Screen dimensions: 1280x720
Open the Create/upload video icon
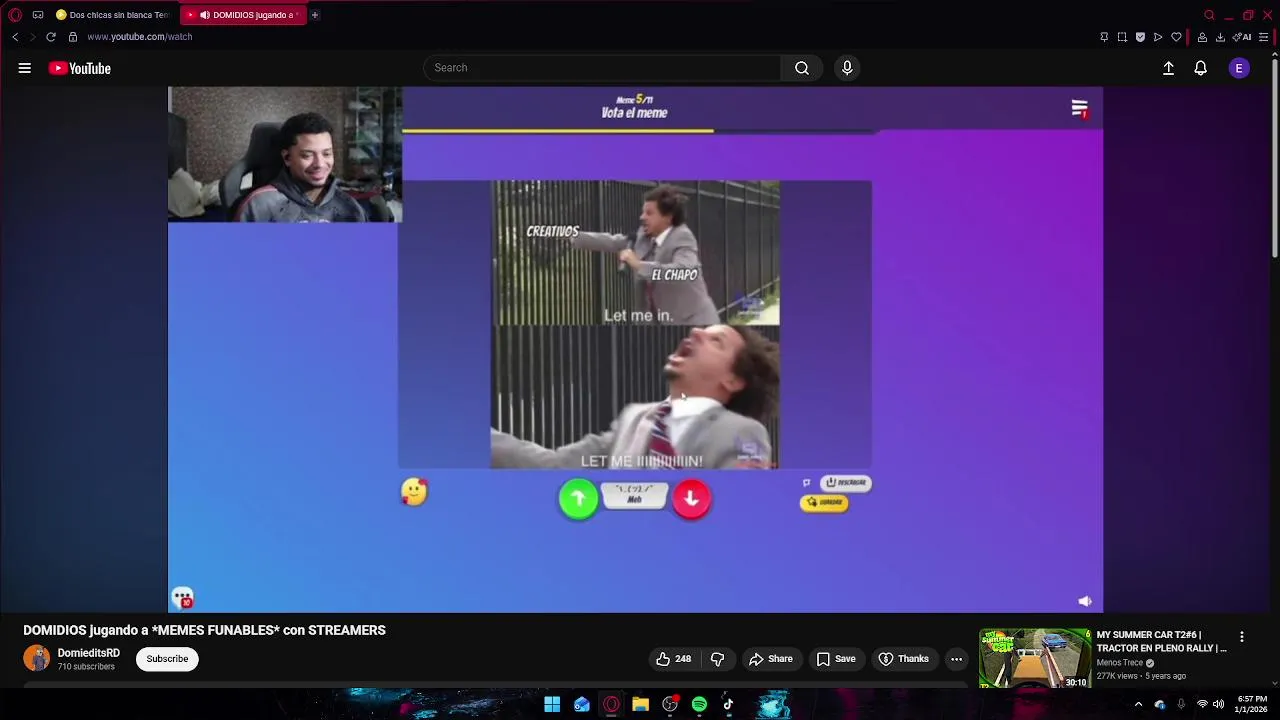[1168, 68]
